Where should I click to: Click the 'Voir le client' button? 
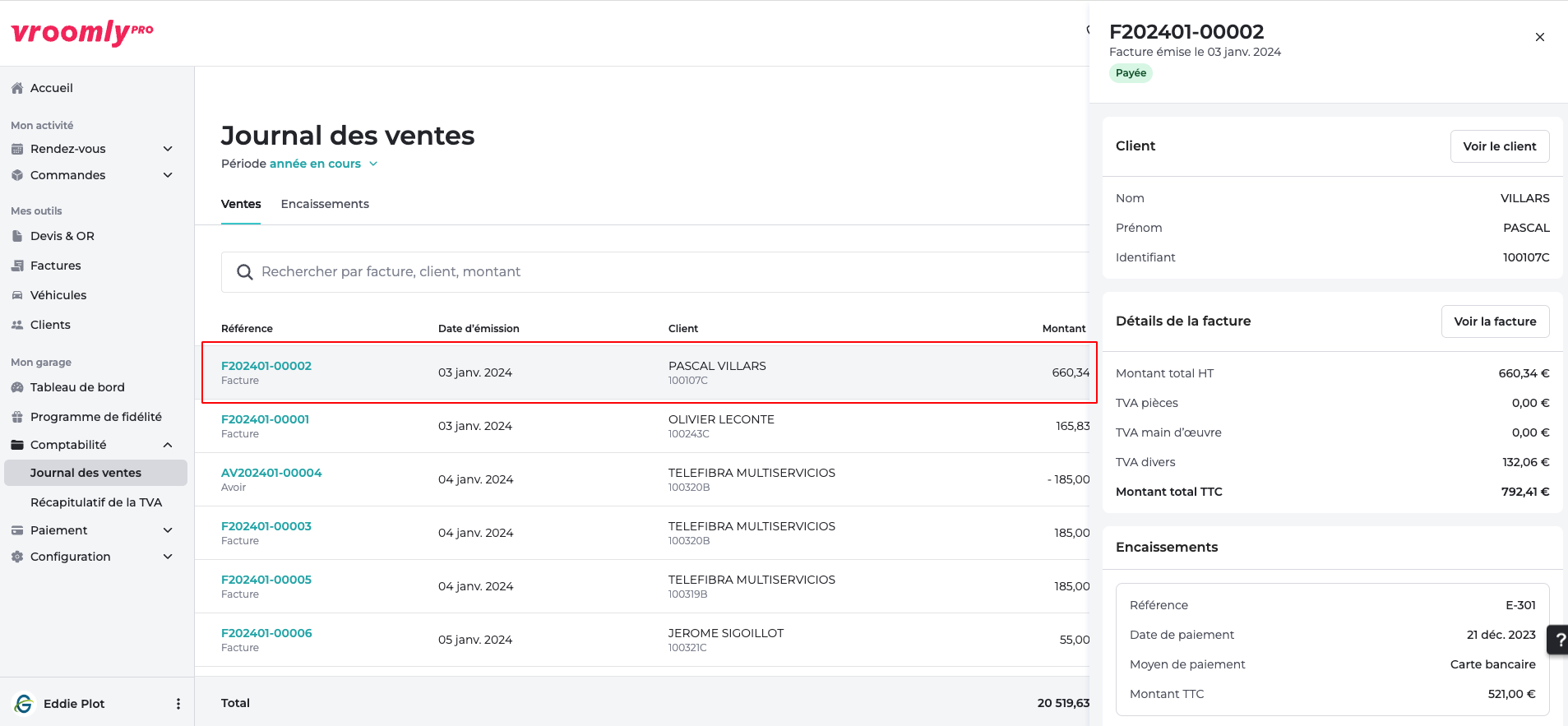[x=1500, y=146]
